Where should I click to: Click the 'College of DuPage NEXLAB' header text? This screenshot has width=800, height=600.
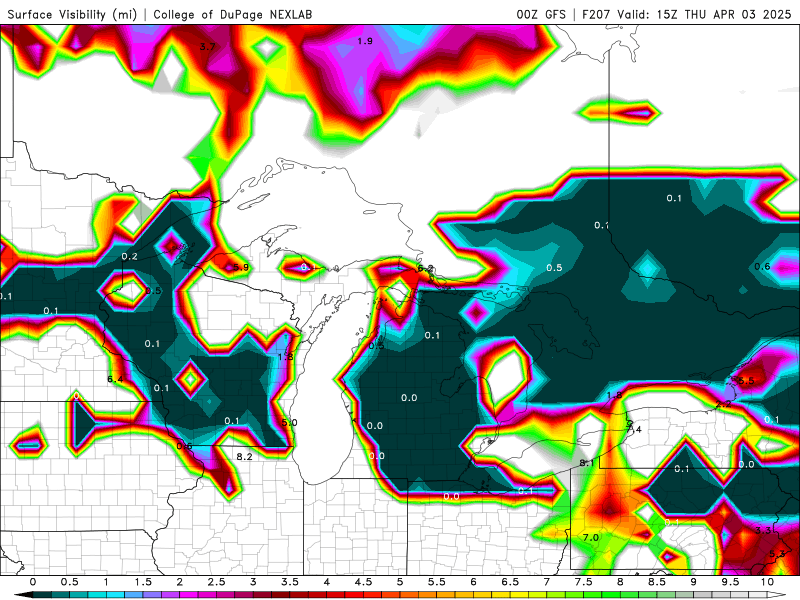pyautogui.click(x=233, y=14)
